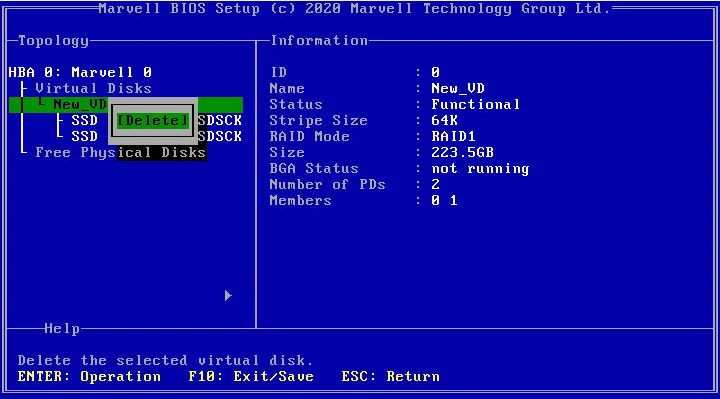720x399 pixels.
Task: Click the ID value 0
Action: click(435, 72)
